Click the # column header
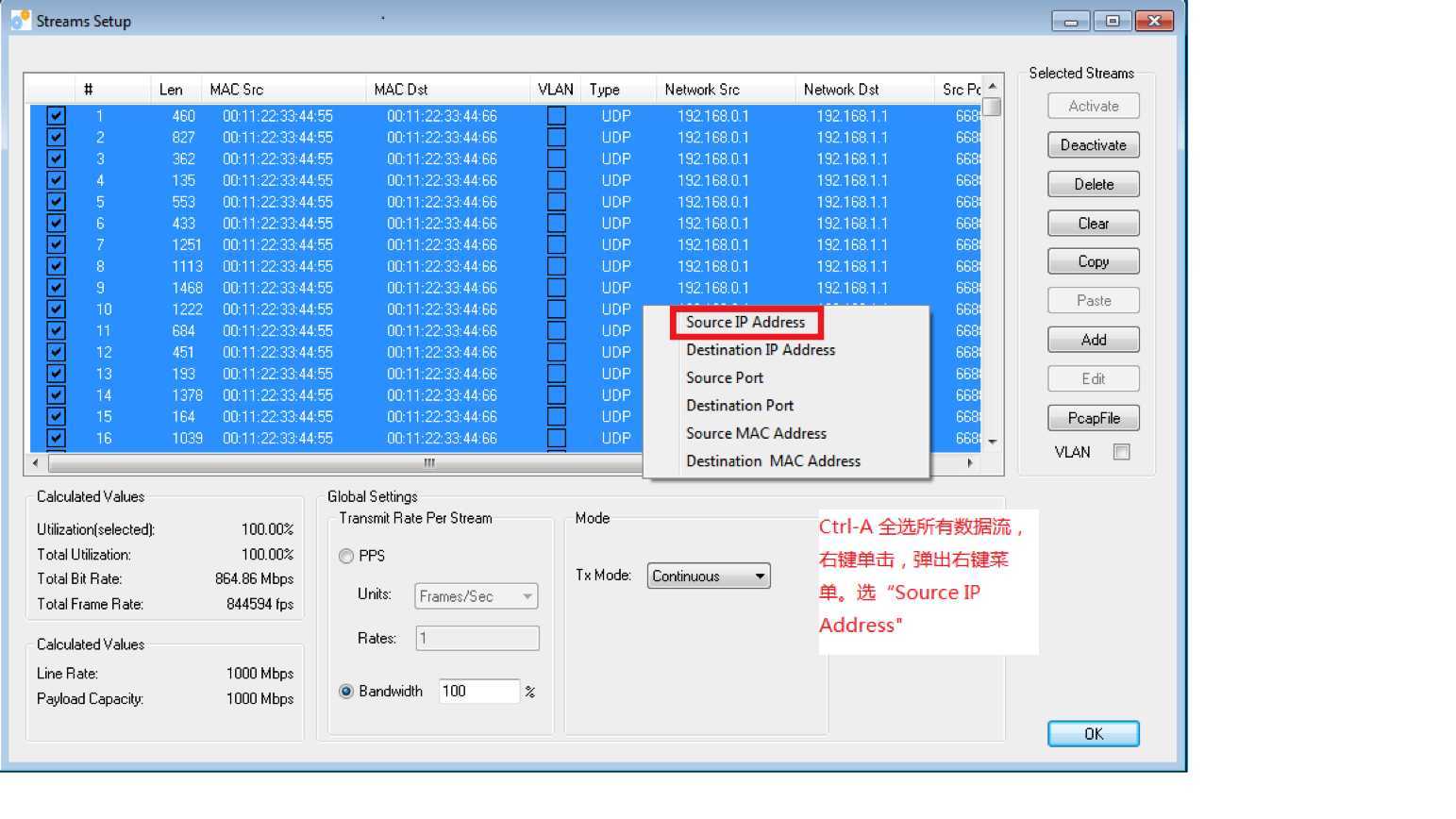Viewport: 1456px width, 819px height. pyautogui.click(x=113, y=90)
